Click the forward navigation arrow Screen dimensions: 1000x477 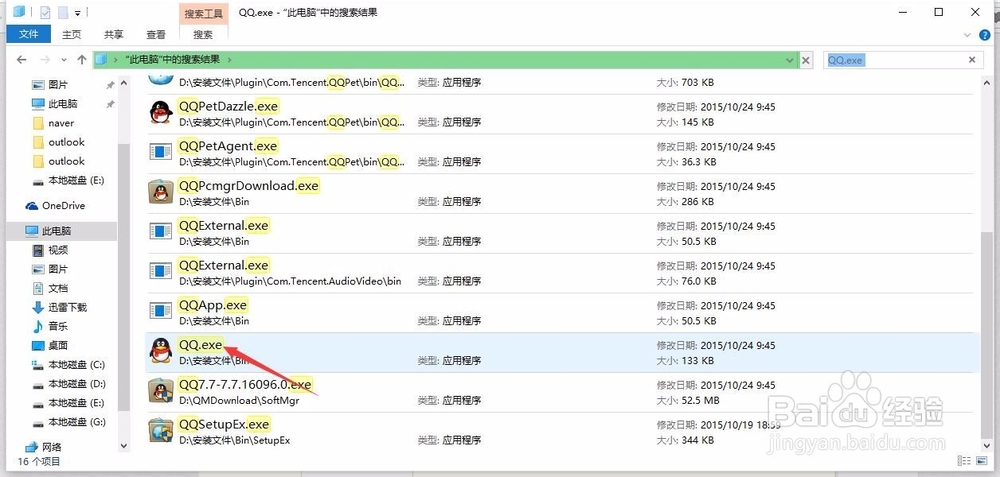pos(45,60)
